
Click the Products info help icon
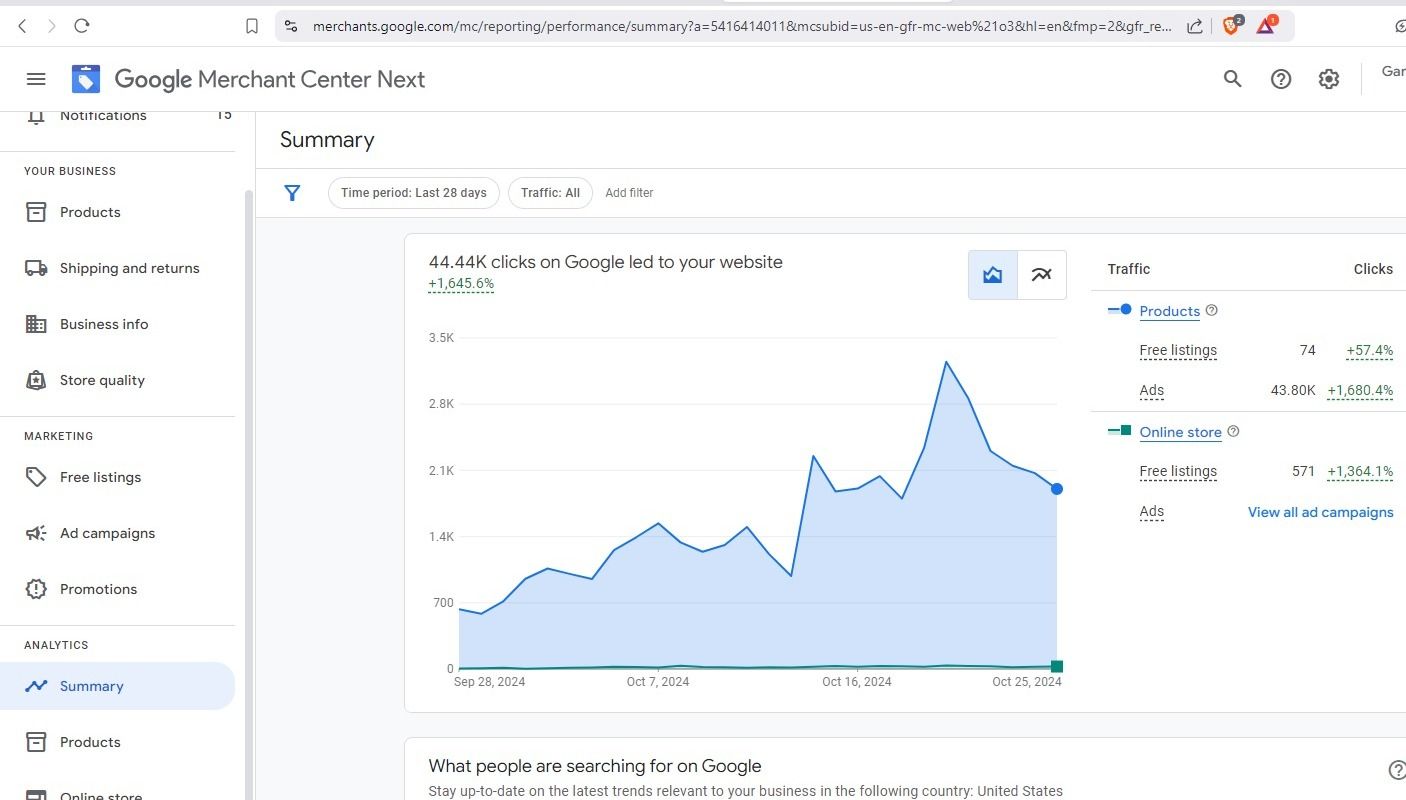[x=1212, y=311]
